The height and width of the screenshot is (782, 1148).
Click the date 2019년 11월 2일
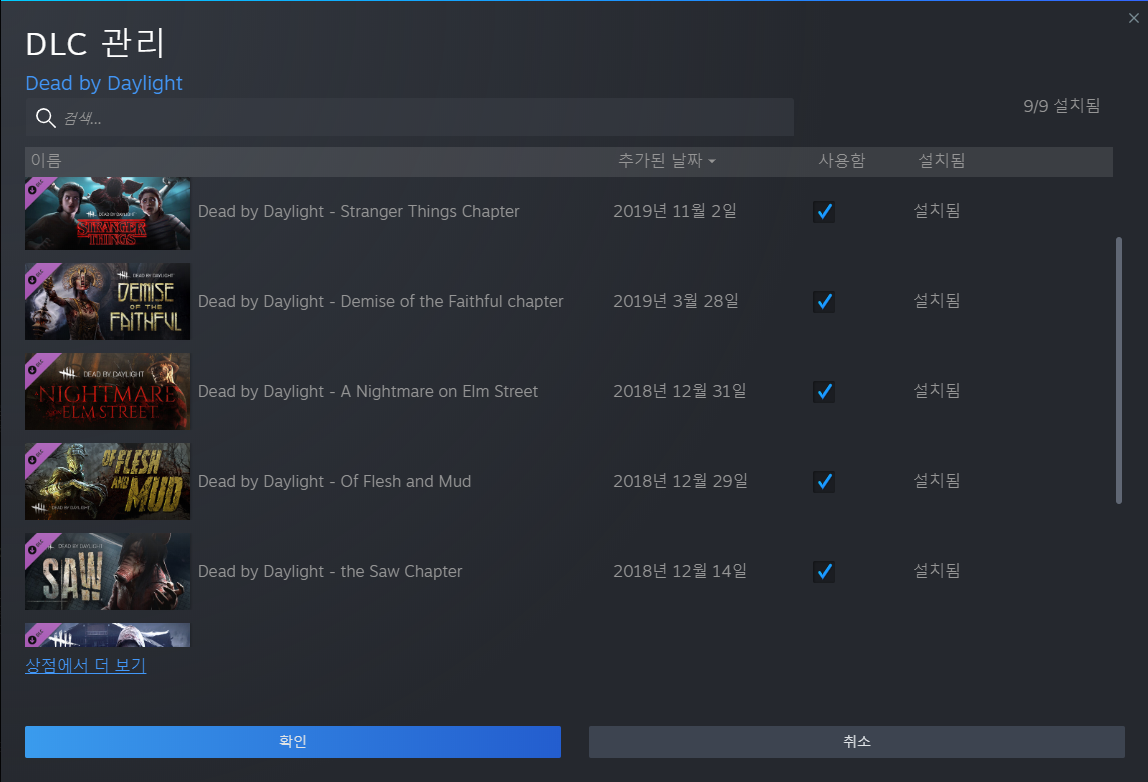(x=675, y=212)
